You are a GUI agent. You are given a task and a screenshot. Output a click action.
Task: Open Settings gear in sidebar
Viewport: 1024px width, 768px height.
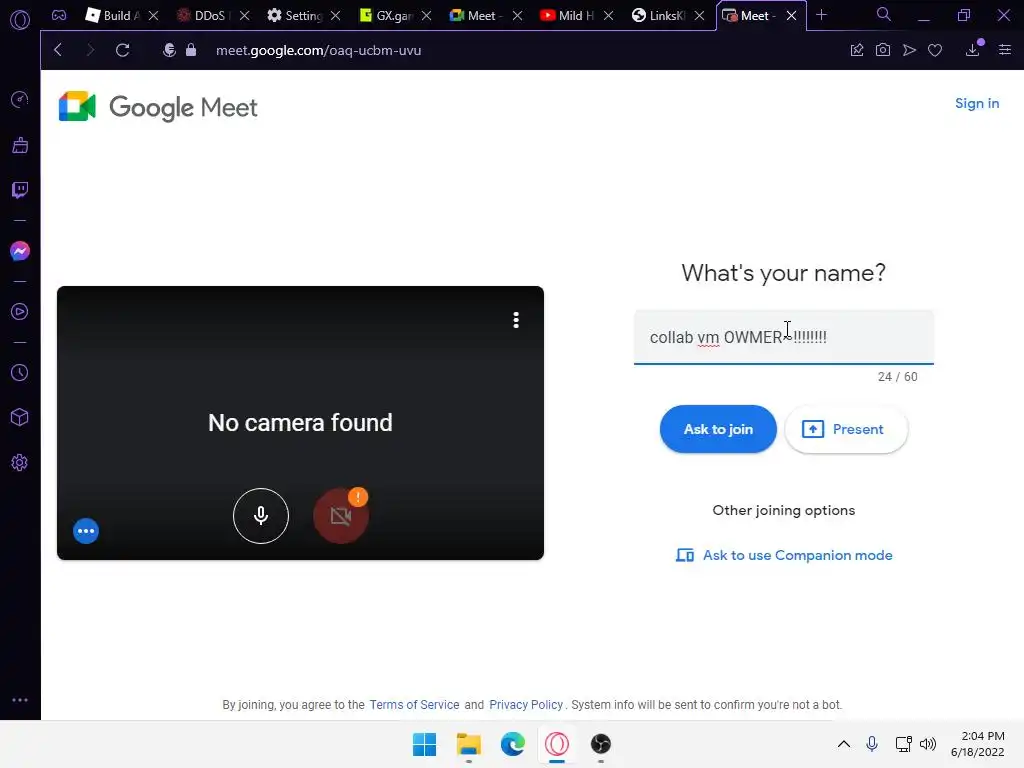tap(20, 462)
